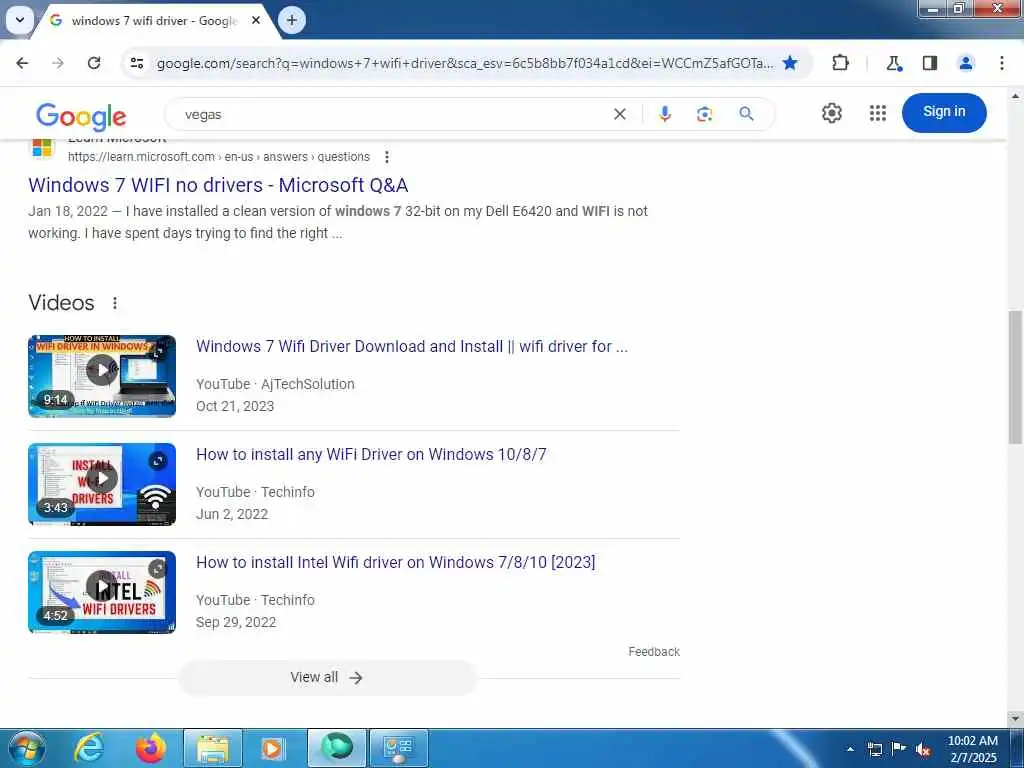Open the Chrome three-dot menu
This screenshot has height=768, width=1024.
(x=1002, y=63)
